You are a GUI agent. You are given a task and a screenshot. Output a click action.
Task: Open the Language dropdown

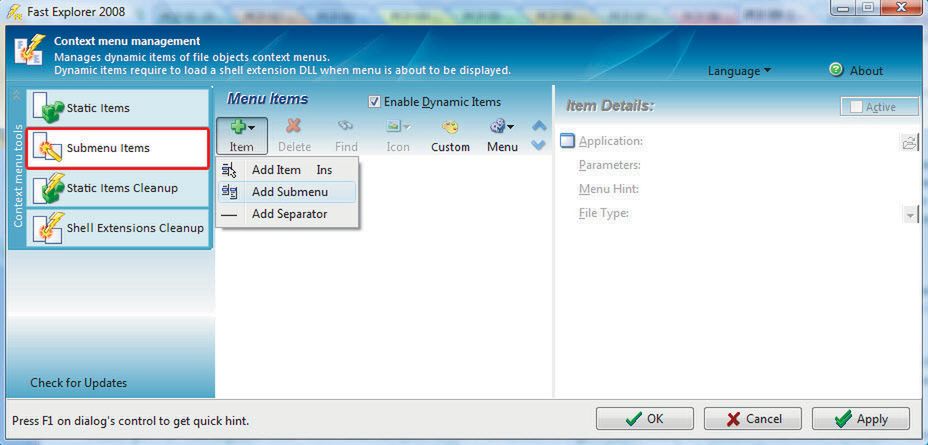739,71
